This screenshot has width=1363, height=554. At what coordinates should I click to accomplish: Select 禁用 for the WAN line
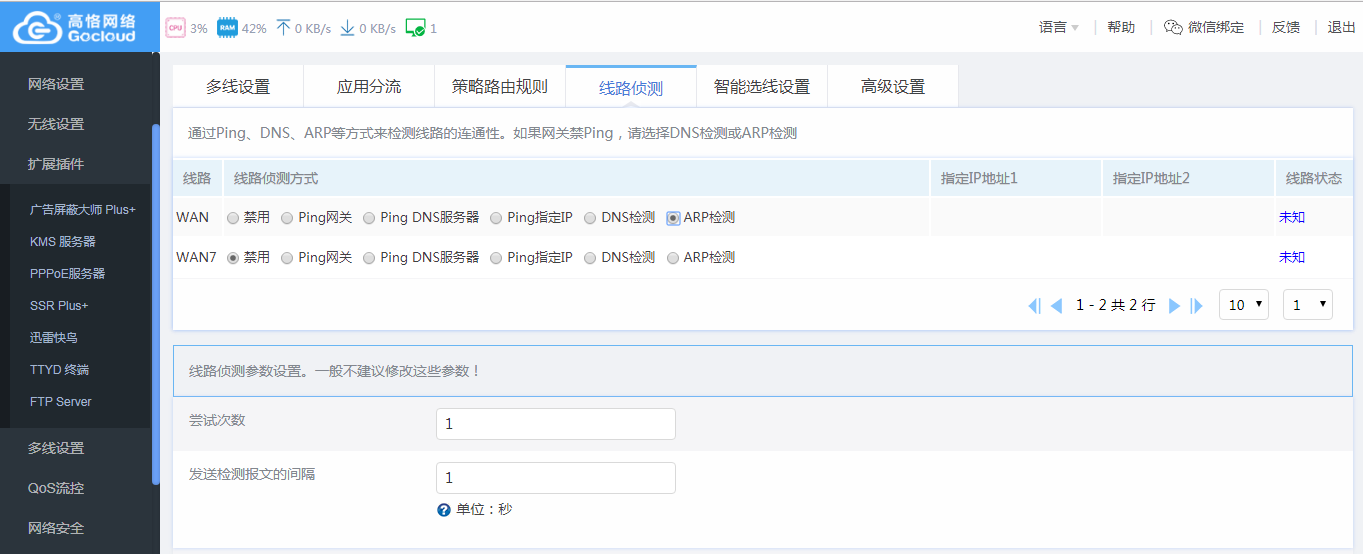[x=233, y=218]
